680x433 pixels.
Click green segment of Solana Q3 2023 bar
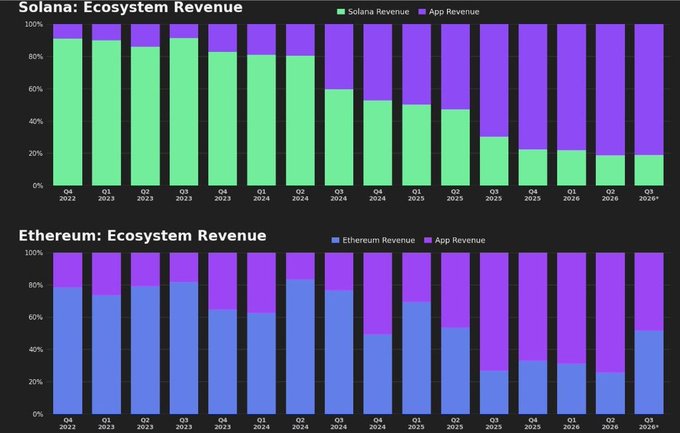tap(184, 112)
